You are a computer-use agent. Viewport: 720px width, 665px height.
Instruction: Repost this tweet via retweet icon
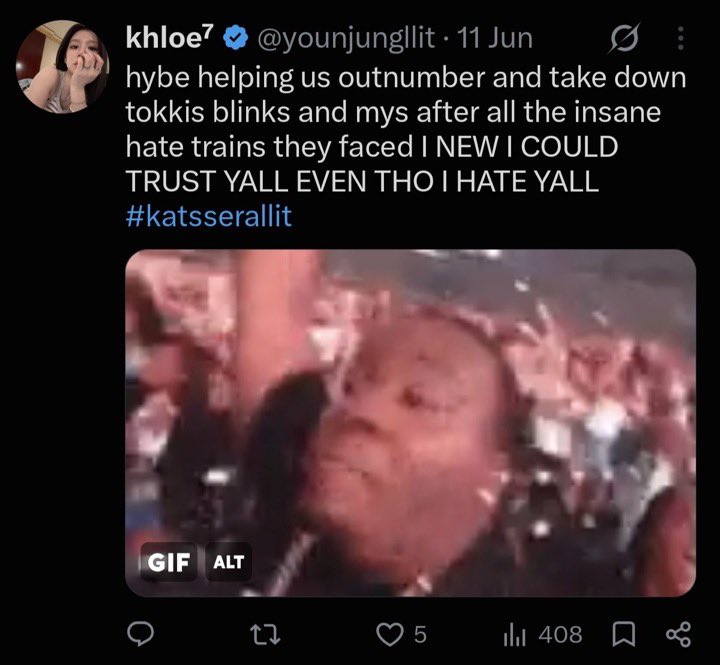pyautogui.click(x=268, y=635)
